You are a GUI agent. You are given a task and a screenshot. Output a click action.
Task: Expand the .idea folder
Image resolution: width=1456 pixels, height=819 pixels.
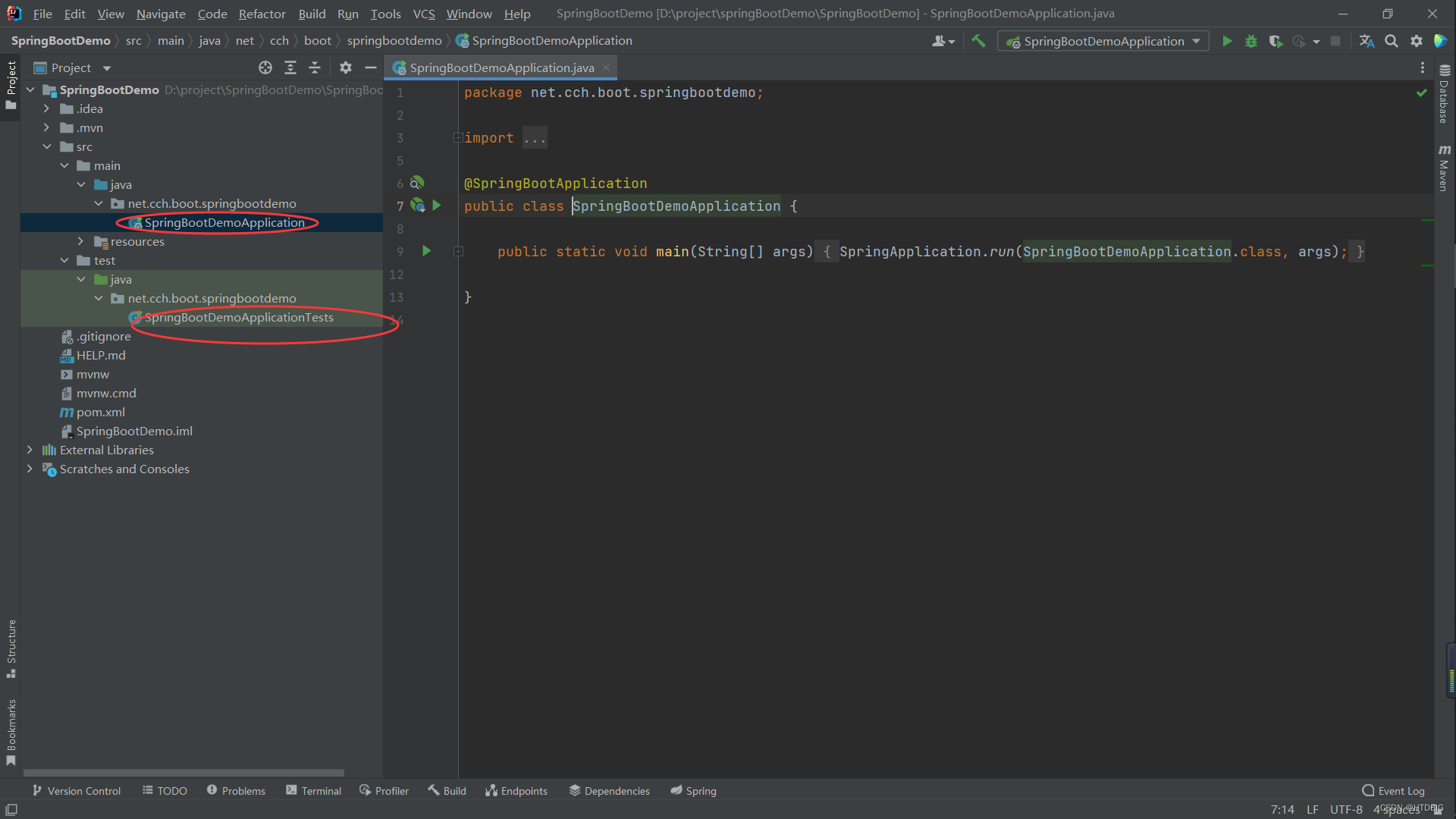[x=46, y=108]
